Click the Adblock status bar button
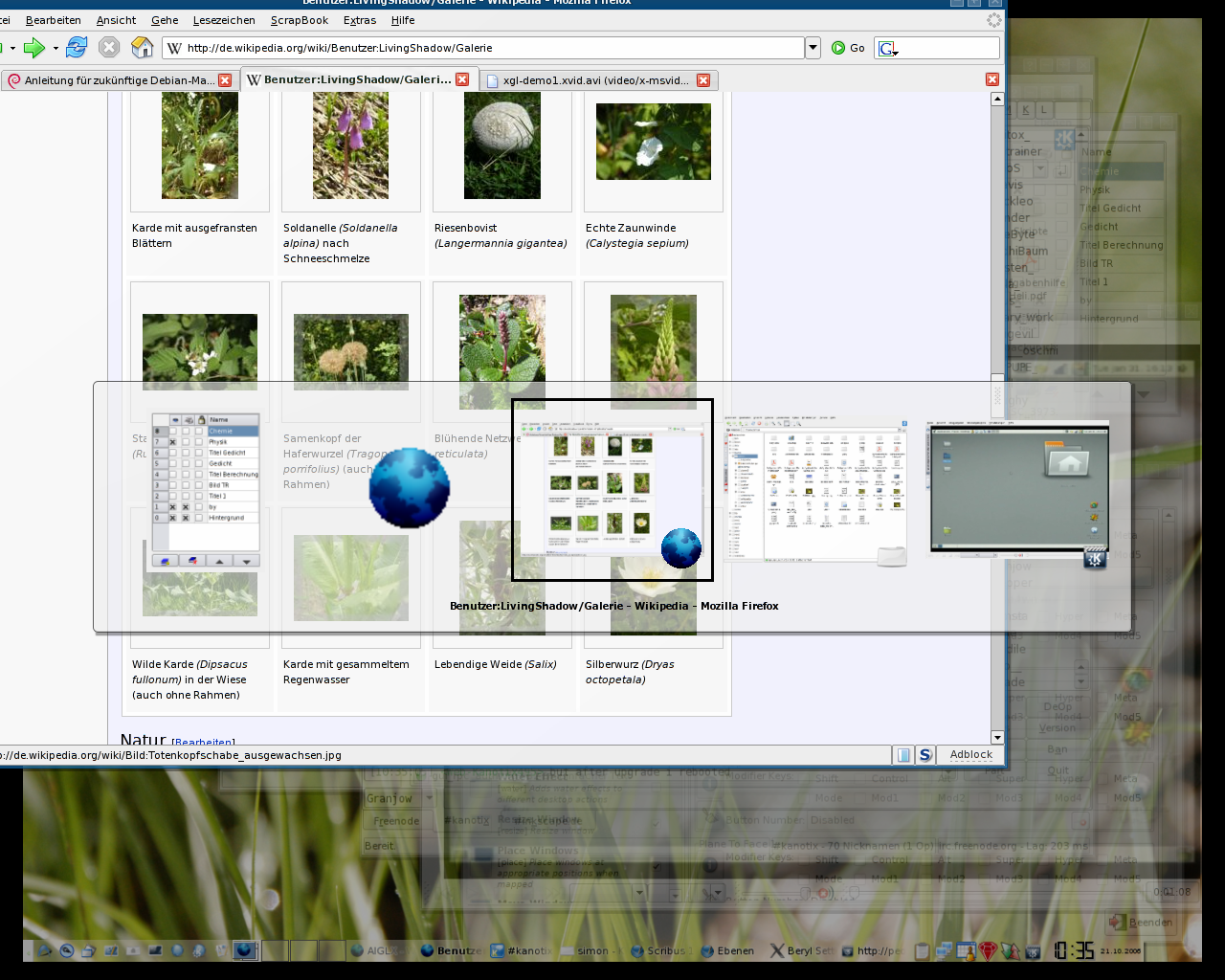The width and height of the screenshot is (1225, 980). point(970,755)
